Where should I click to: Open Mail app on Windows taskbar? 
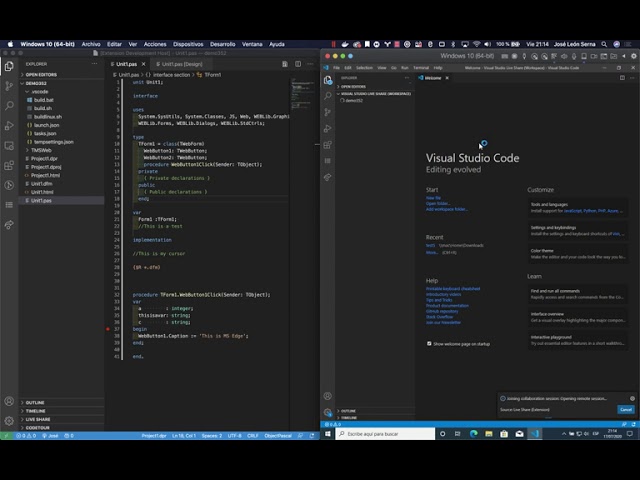tap(519, 433)
